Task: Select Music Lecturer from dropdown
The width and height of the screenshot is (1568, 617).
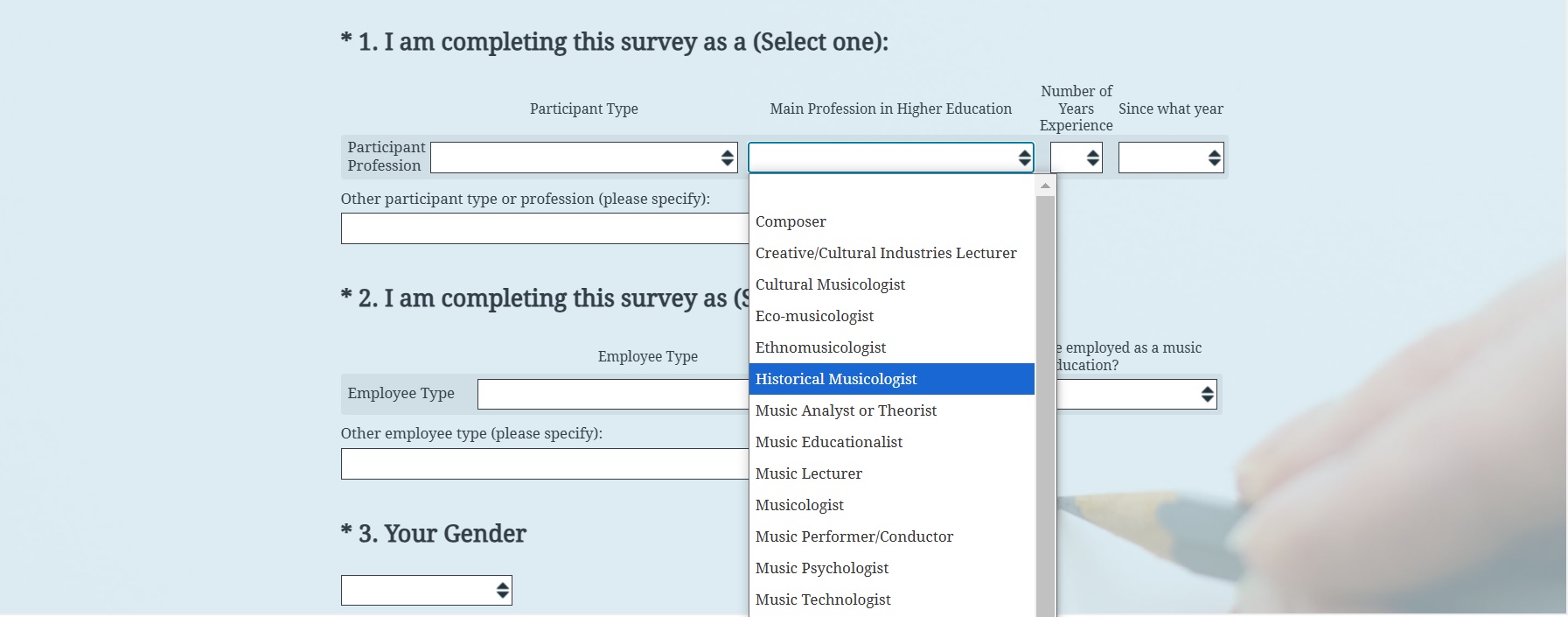Action: coord(808,473)
